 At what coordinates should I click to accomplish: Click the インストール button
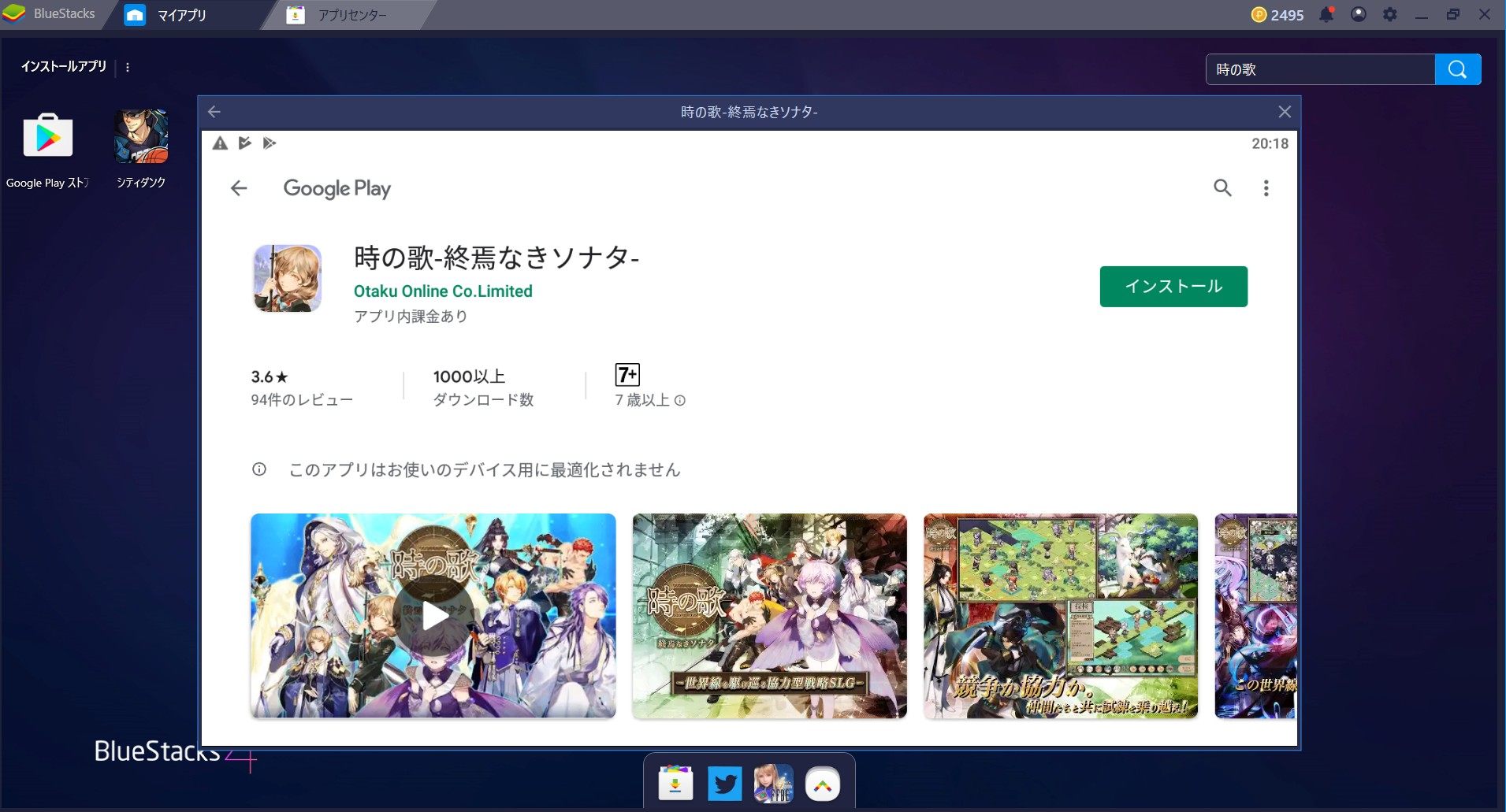tap(1173, 287)
